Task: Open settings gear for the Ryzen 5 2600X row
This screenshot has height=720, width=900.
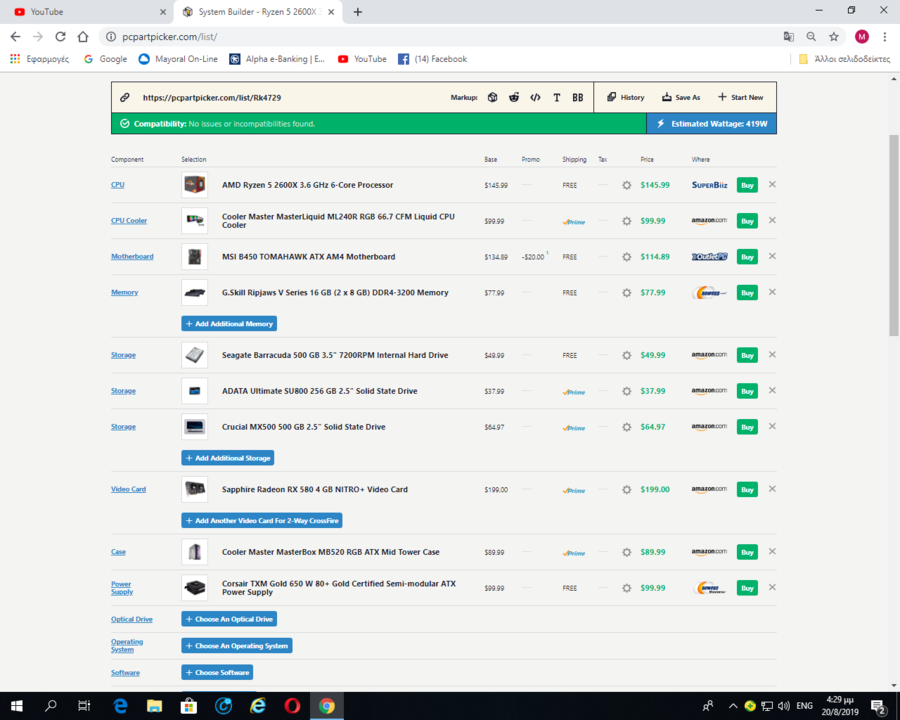Action: point(627,185)
